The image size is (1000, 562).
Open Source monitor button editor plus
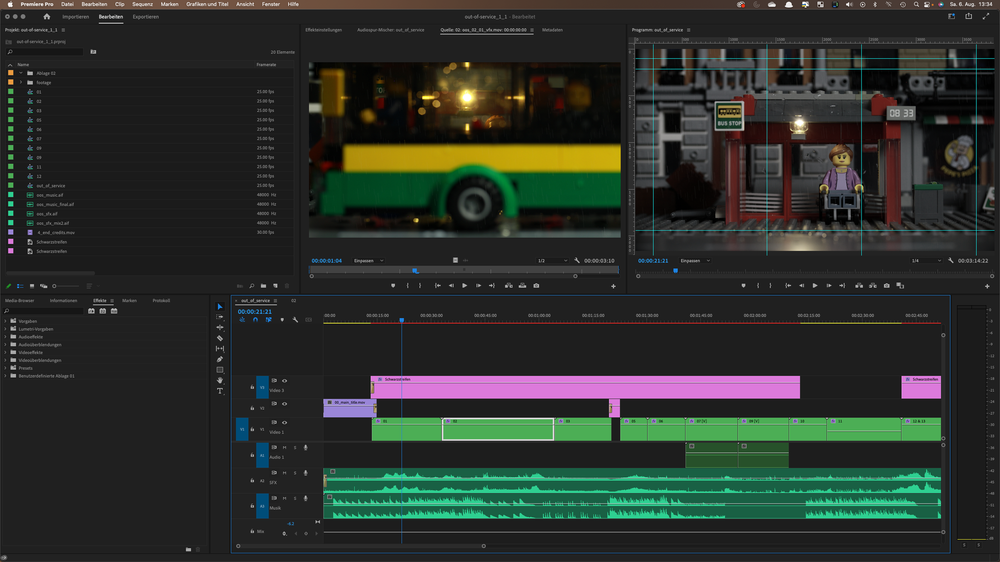[614, 286]
